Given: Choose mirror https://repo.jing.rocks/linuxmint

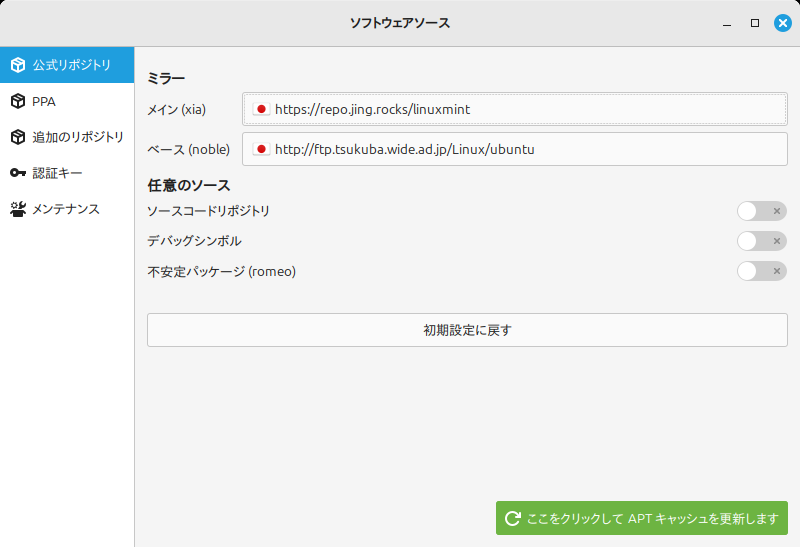Looking at the screenshot, I should tap(515, 109).
